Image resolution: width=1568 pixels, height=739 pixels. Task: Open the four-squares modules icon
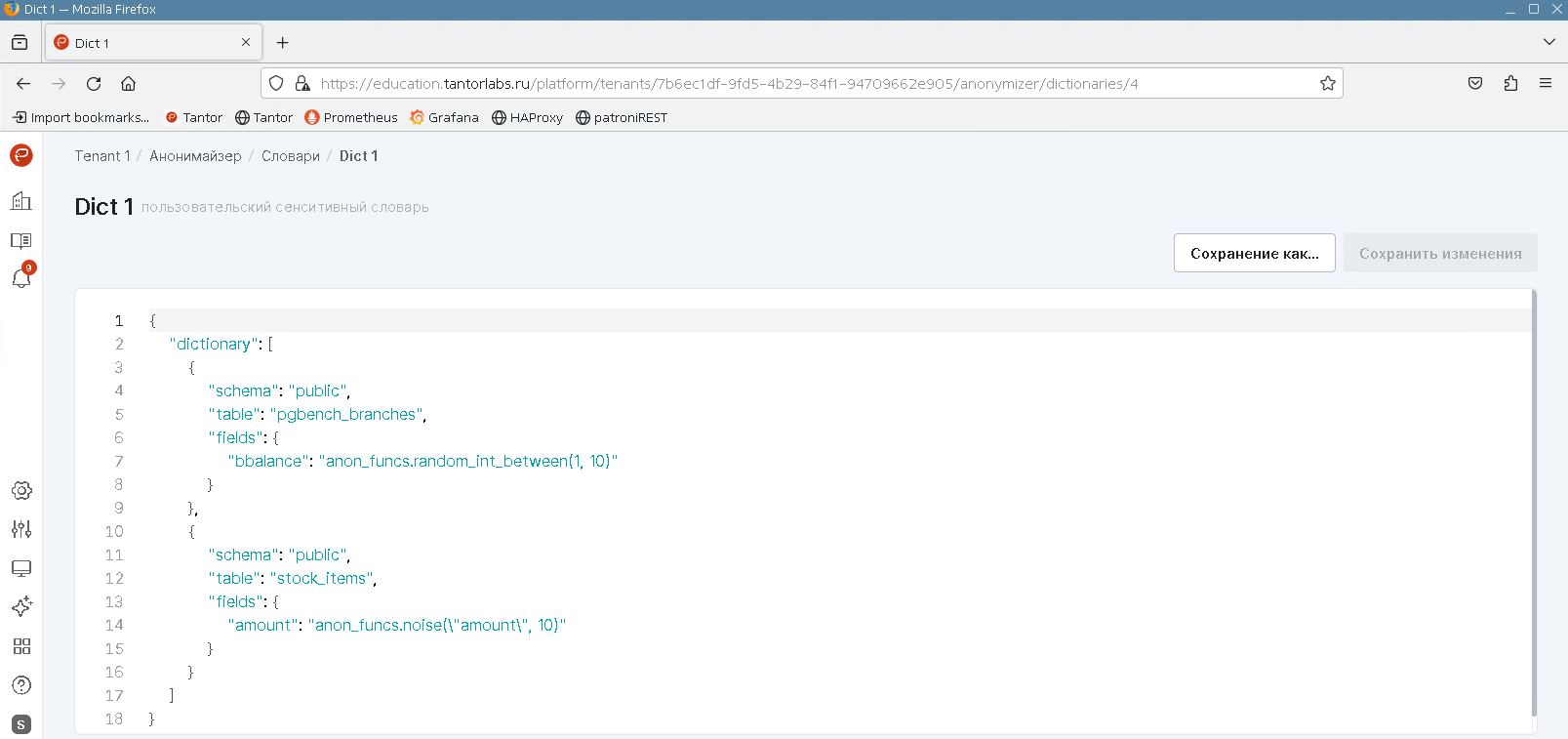coord(21,646)
